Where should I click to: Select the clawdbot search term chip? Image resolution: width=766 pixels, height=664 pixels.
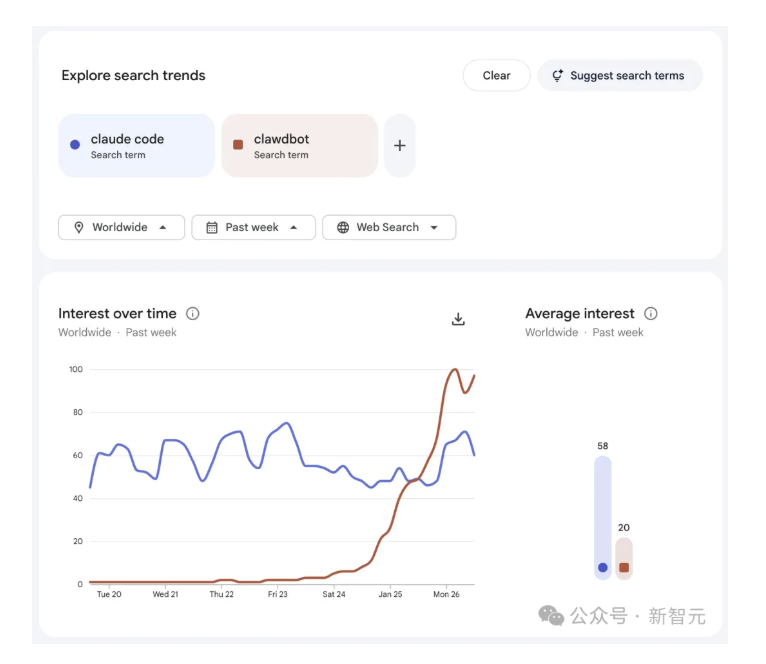[x=299, y=146]
